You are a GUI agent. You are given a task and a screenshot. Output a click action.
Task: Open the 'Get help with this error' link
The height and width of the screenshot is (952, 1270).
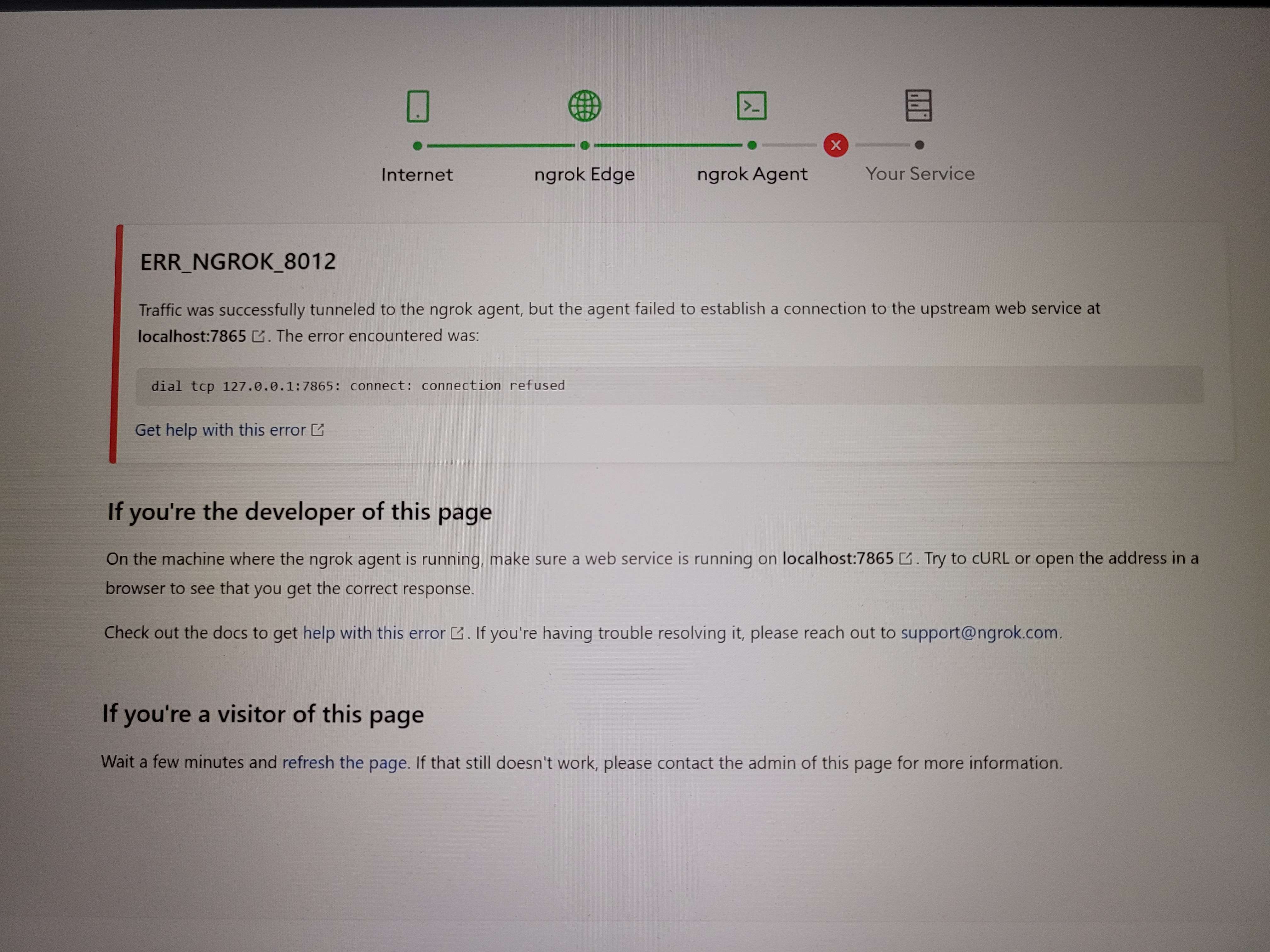click(x=220, y=430)
